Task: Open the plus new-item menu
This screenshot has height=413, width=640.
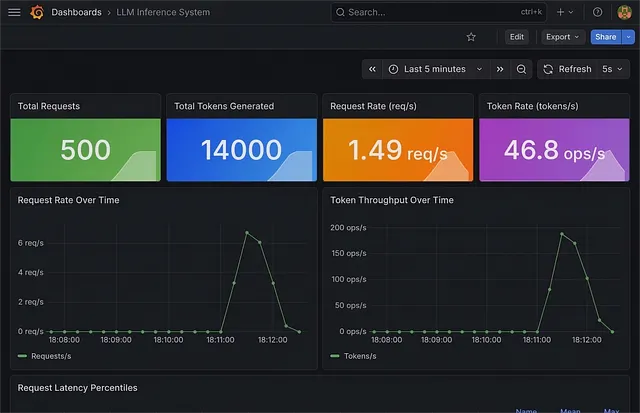Action: [564, 12]
